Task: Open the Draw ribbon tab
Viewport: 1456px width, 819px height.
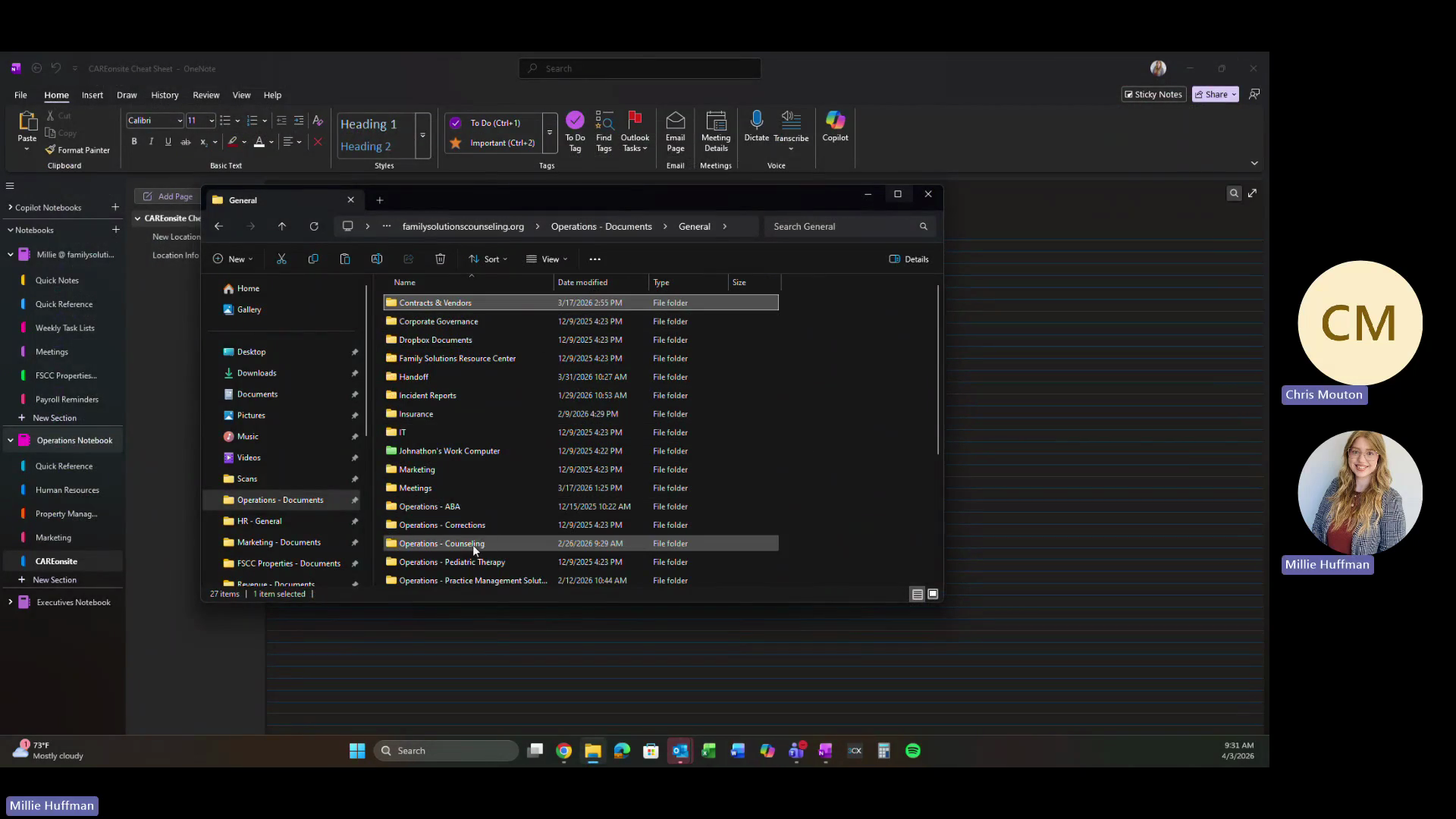Action: (x=127, y=95)
